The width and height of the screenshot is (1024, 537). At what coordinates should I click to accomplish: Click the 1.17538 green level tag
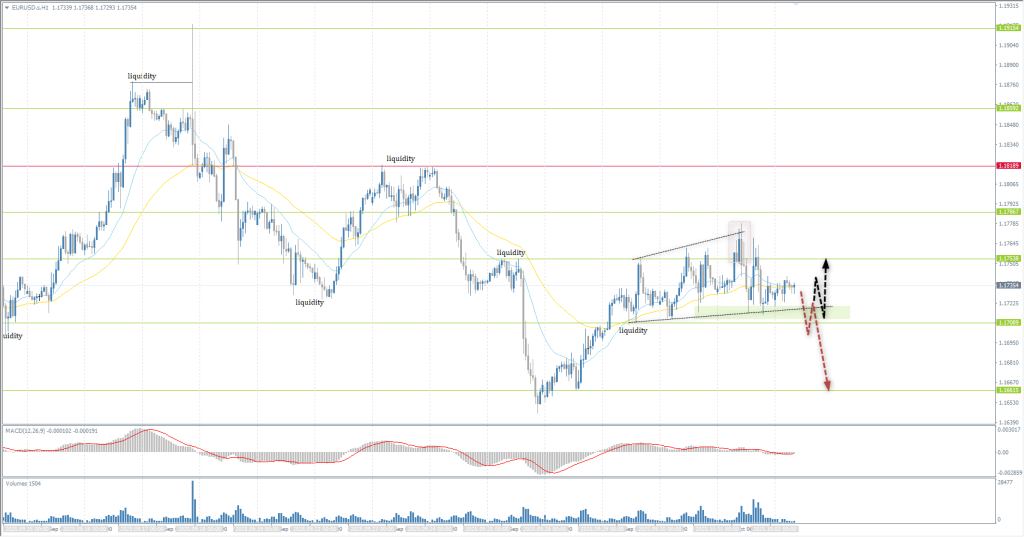coord(1007,259)
